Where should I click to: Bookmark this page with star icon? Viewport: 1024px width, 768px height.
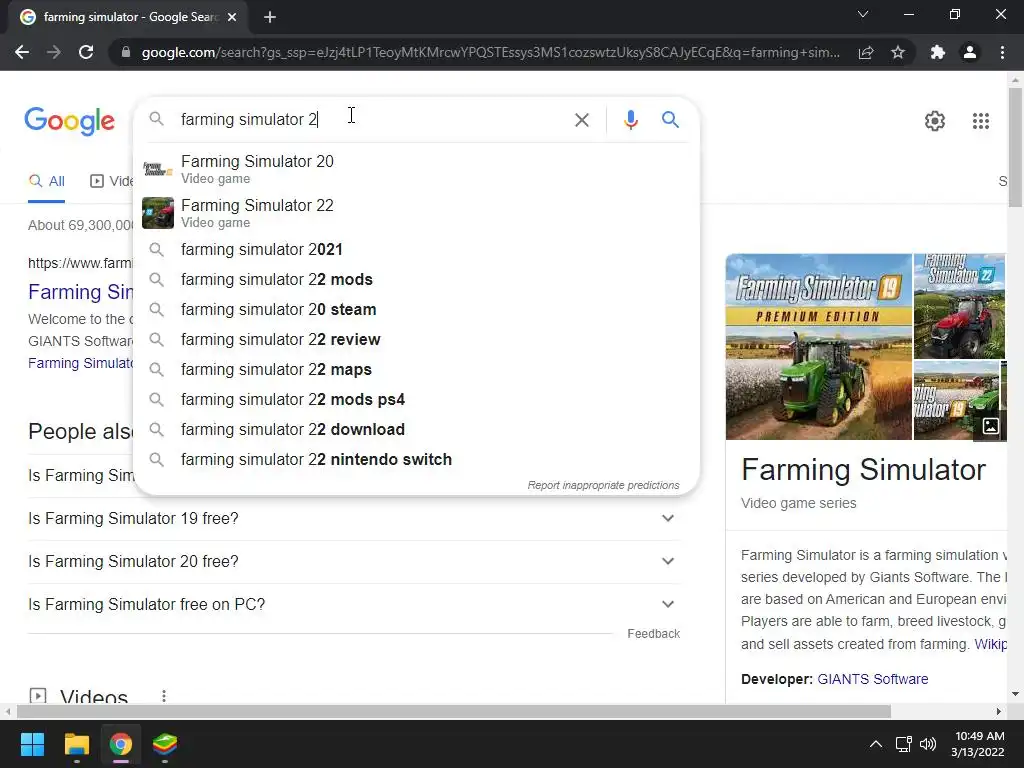tap(898, 52)
